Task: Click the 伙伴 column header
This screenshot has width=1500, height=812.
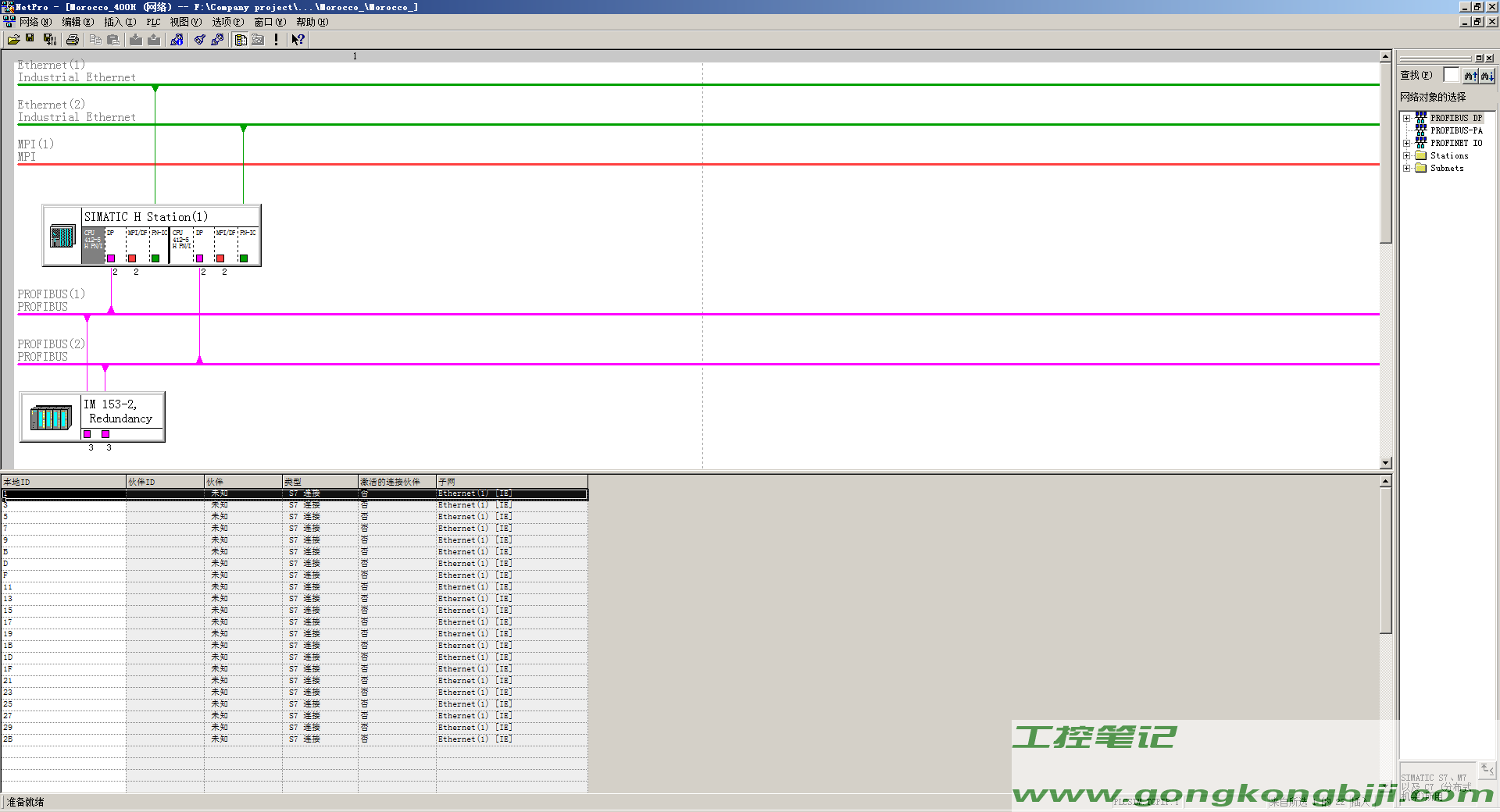Action: tap(243, 482)
